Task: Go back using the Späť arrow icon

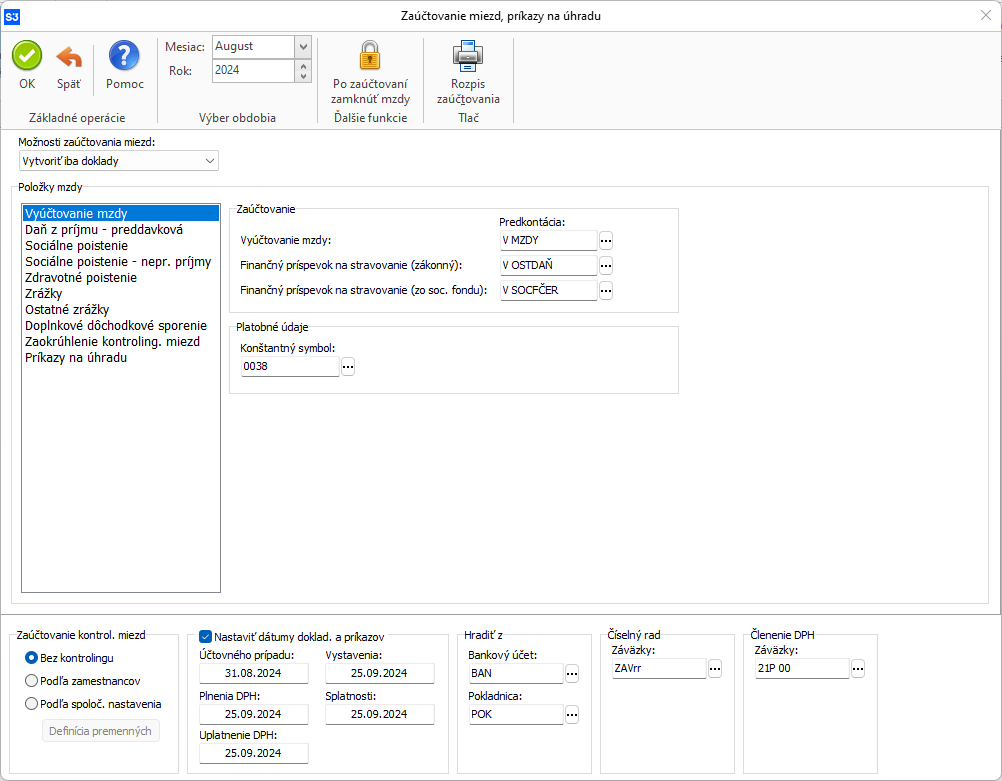Action: (x=68, y=58)
